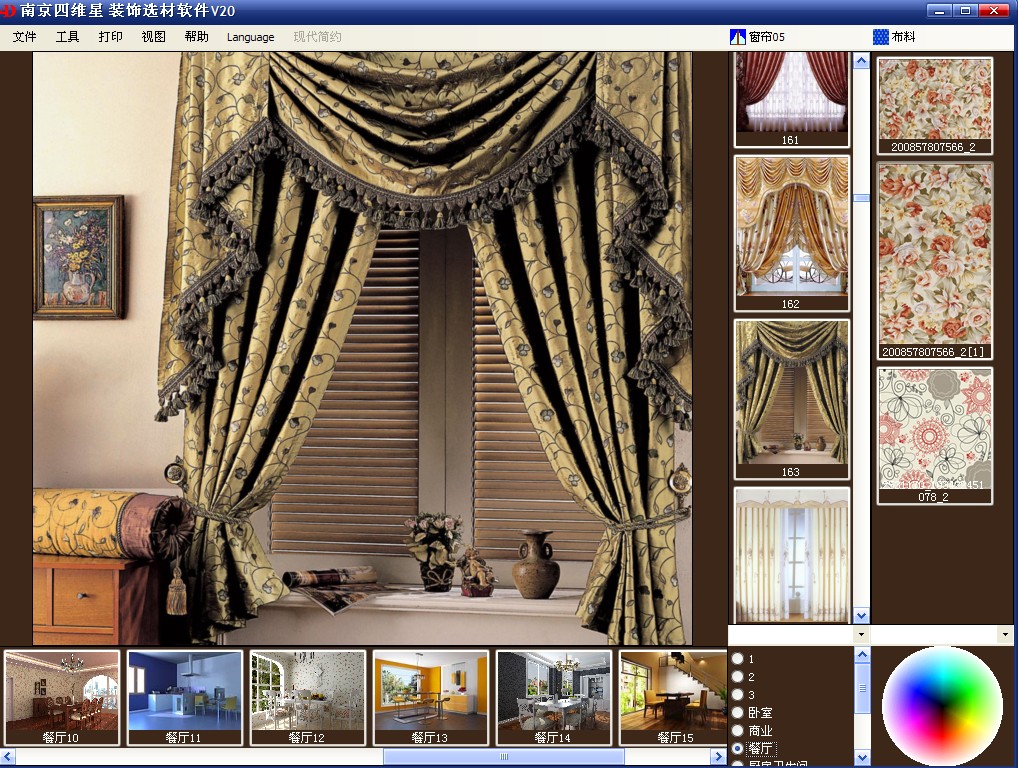The image size is (1018, 768).
Task: Select curtain thumbnail 162
Action: [x=791, y=233]
